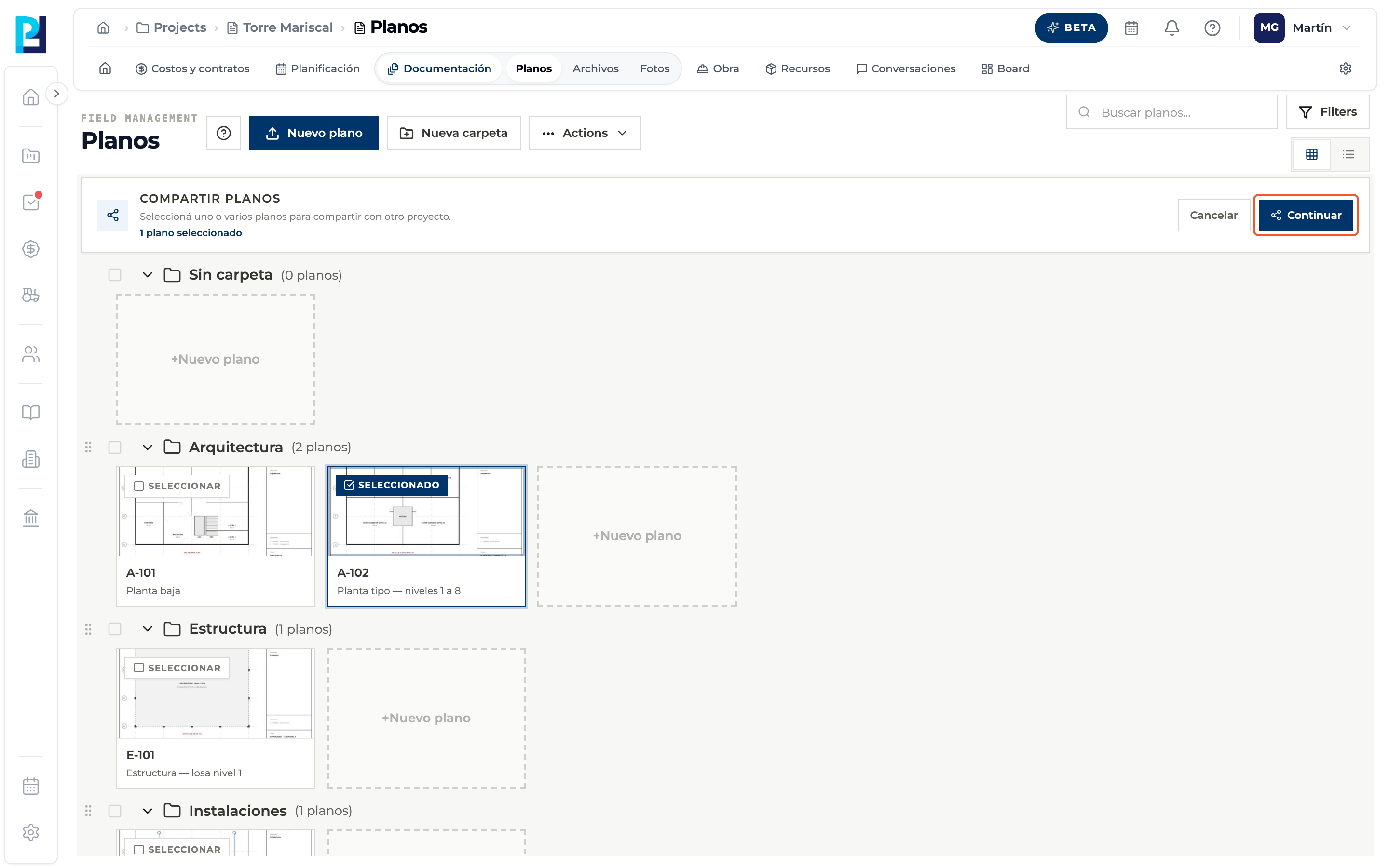
Task: Open sidebar bank institution icon
Action: [x=31, y=518]
